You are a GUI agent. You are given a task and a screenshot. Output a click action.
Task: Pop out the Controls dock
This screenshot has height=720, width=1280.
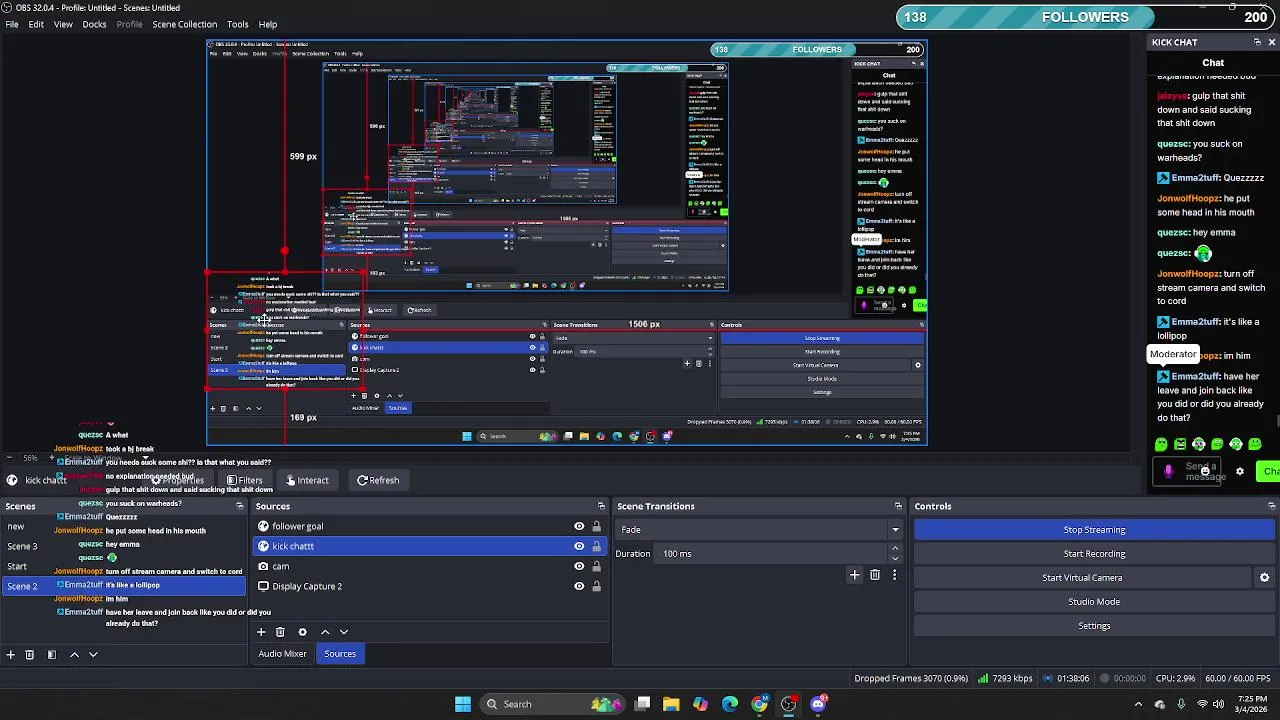1271,506
